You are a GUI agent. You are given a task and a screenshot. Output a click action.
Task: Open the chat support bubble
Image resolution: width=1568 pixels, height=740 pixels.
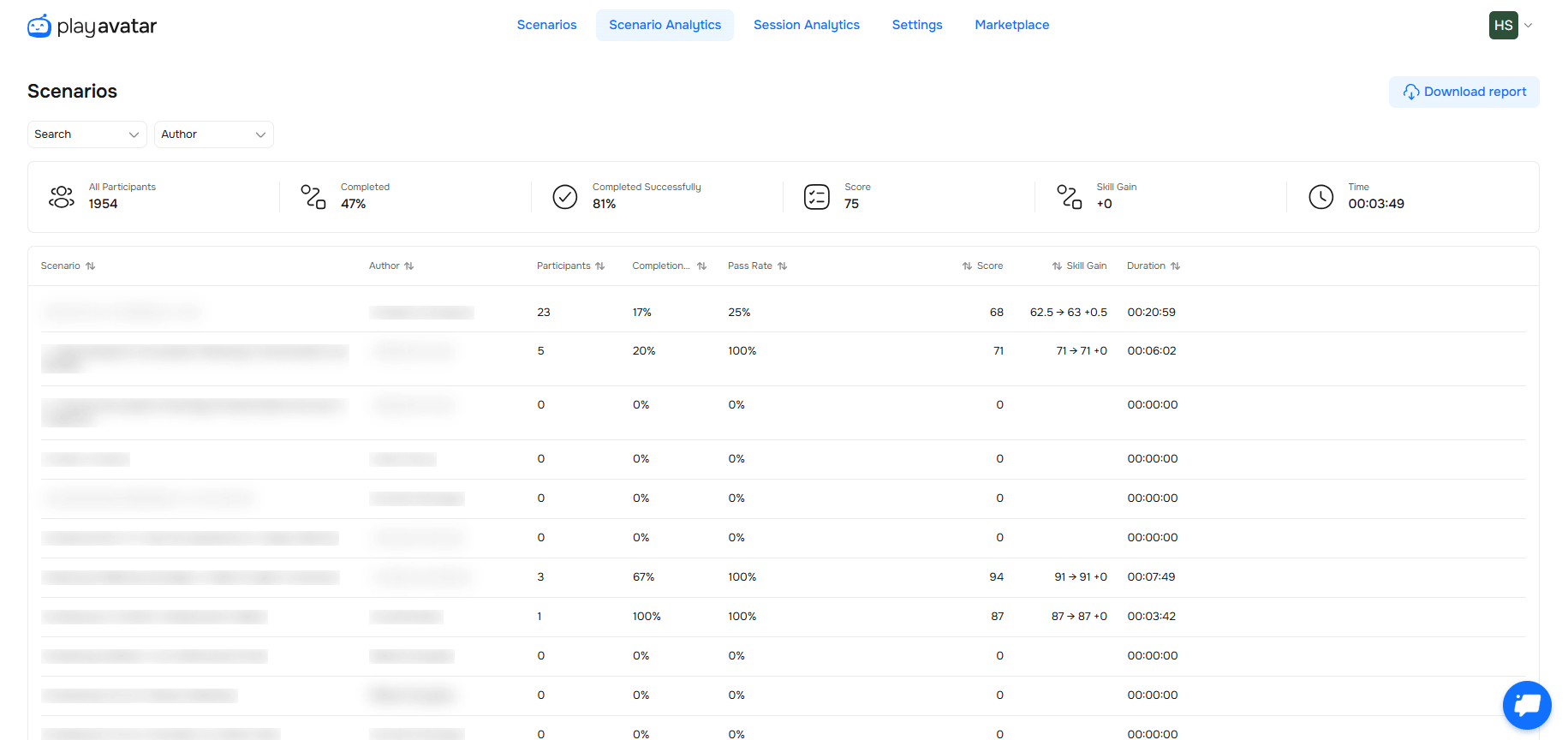point(1526,705)
